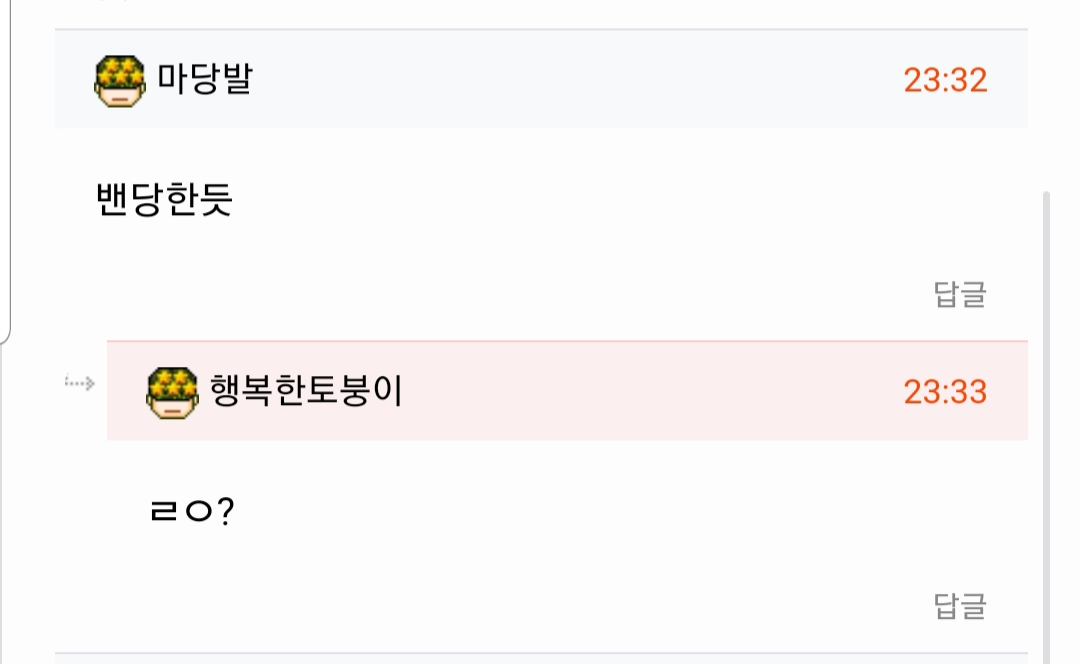Click the divider line below the ㄹㅇ? reply
This screenshot has width=1080, height=664.
540,653
